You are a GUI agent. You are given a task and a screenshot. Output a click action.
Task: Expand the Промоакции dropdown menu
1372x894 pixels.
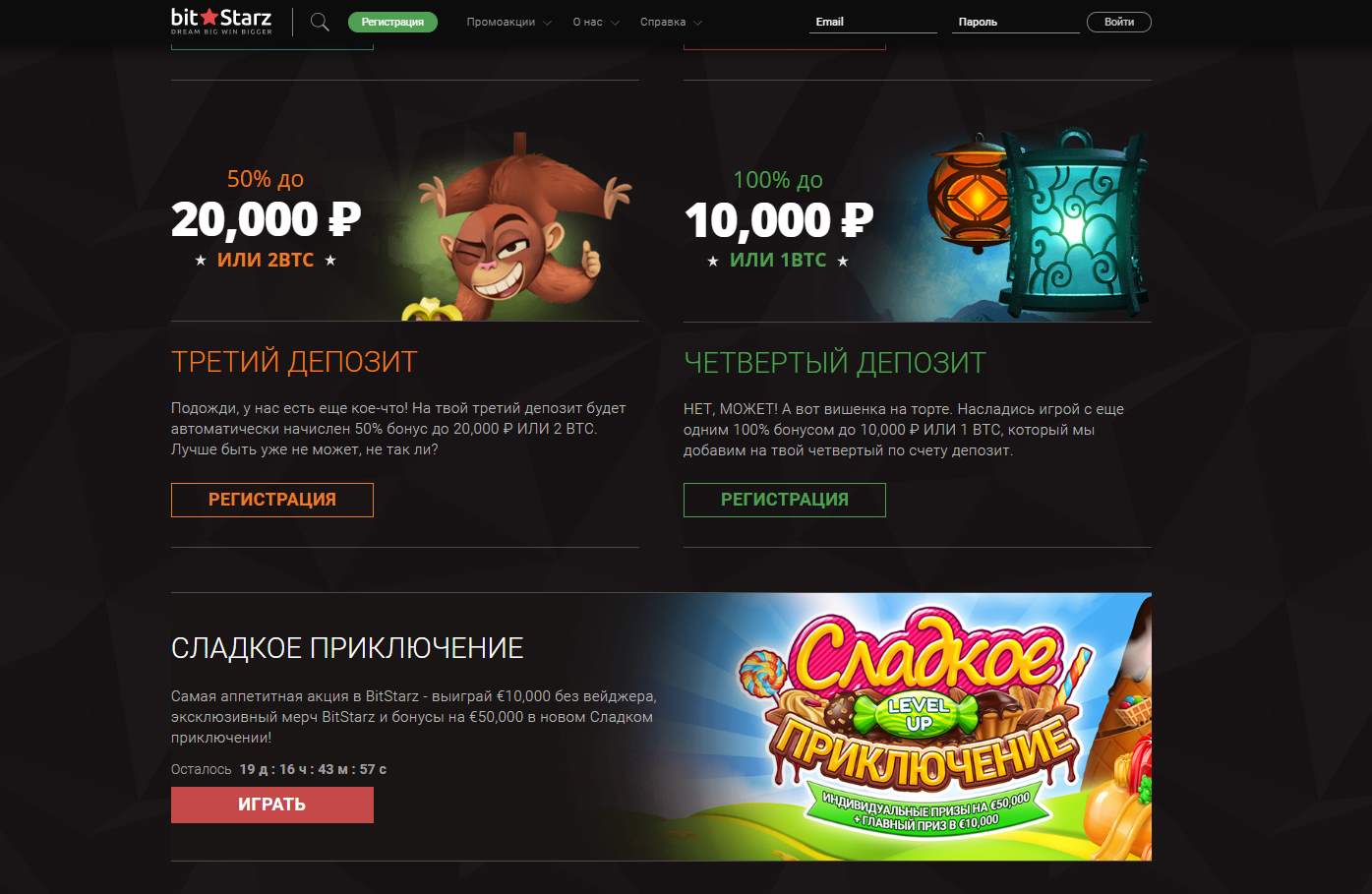[x=508, y=22]
